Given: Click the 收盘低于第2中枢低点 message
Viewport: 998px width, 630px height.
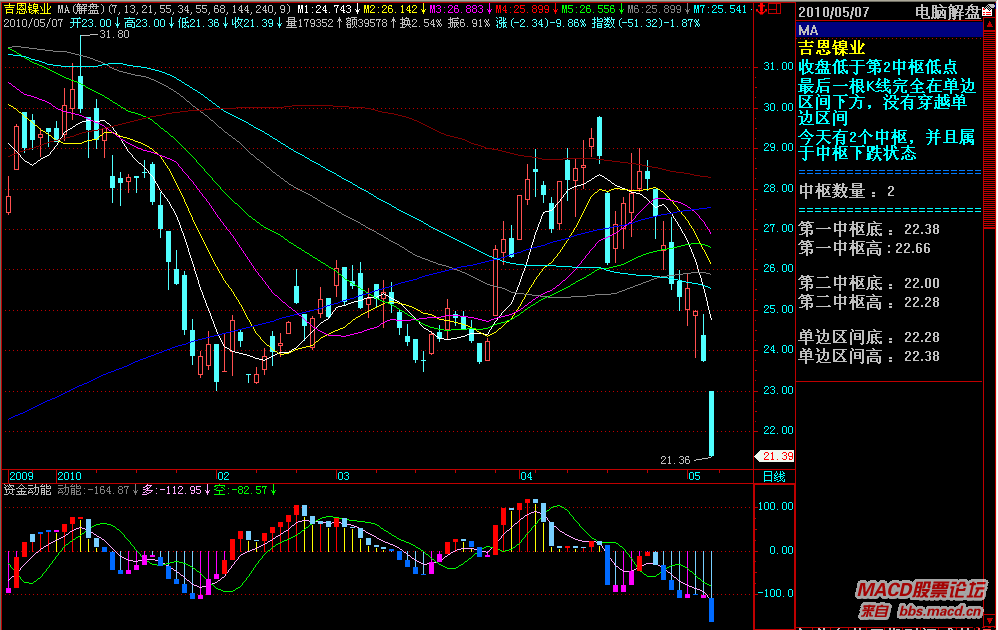Looking at the screenshot, I should (x=878, y=67).
